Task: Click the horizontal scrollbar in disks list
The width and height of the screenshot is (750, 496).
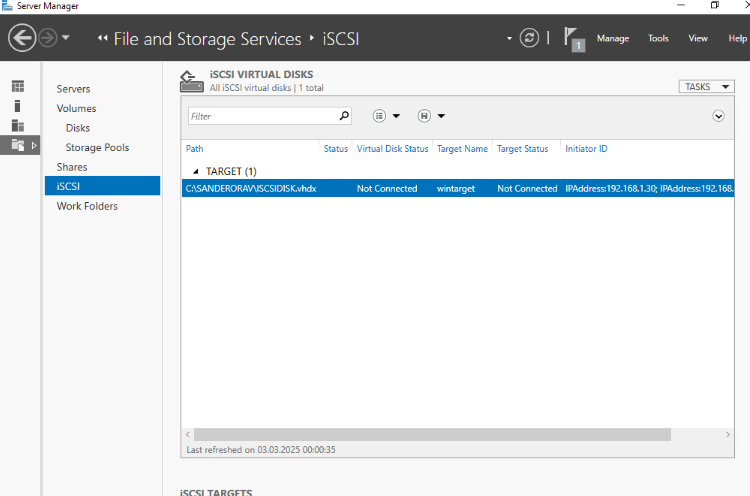Action: click(430, 435)
